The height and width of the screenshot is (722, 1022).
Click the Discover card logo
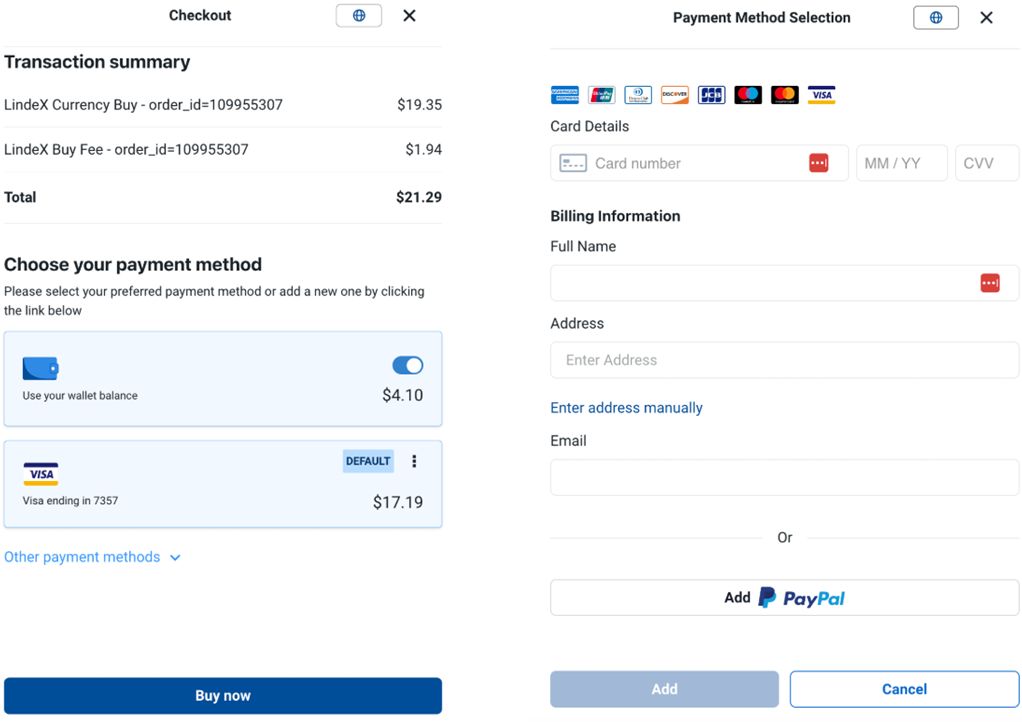[x=675, y=95]
